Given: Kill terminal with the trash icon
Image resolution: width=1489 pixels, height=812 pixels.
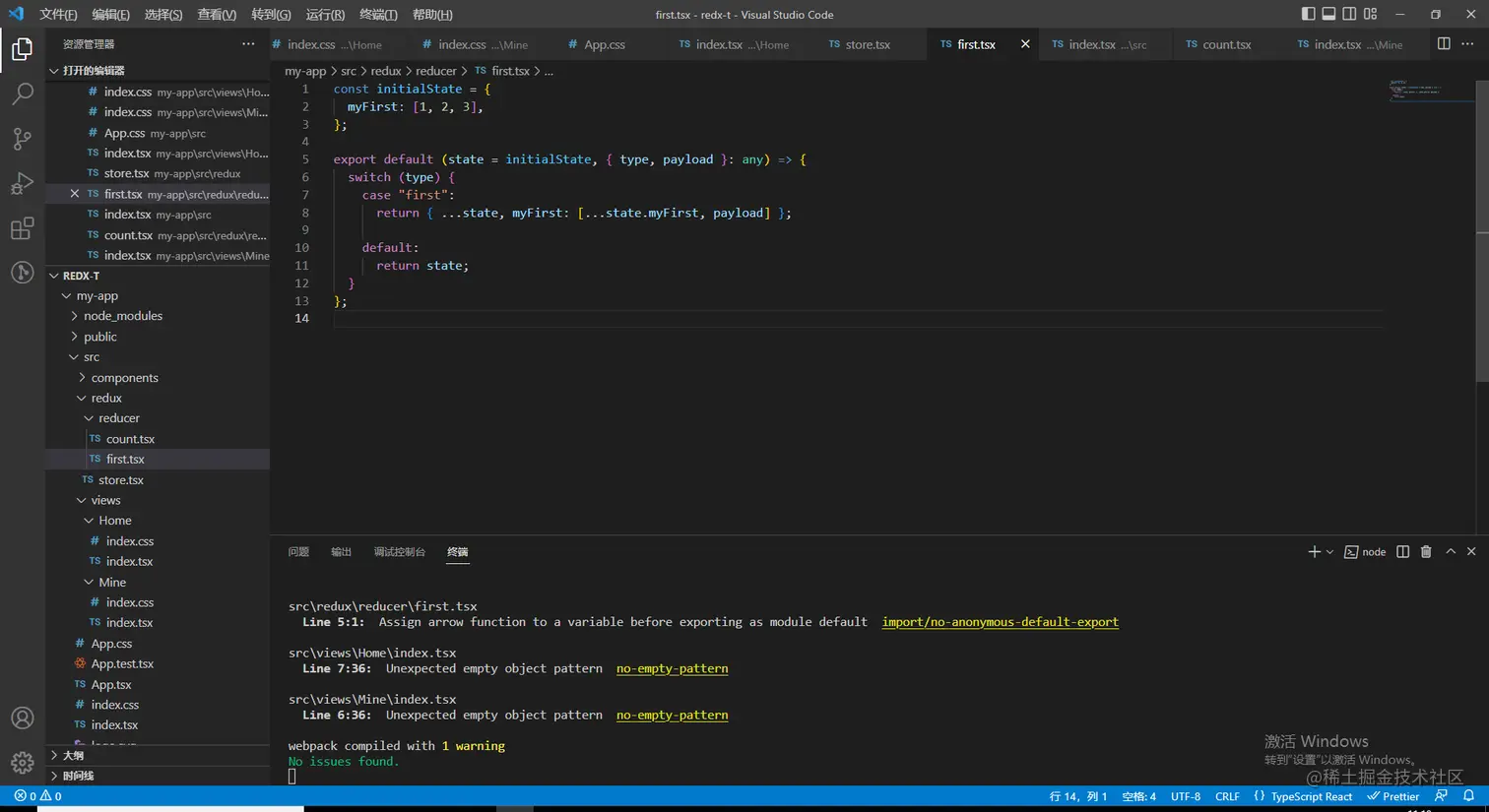Looking at the screenshot, I should 1426,552.
